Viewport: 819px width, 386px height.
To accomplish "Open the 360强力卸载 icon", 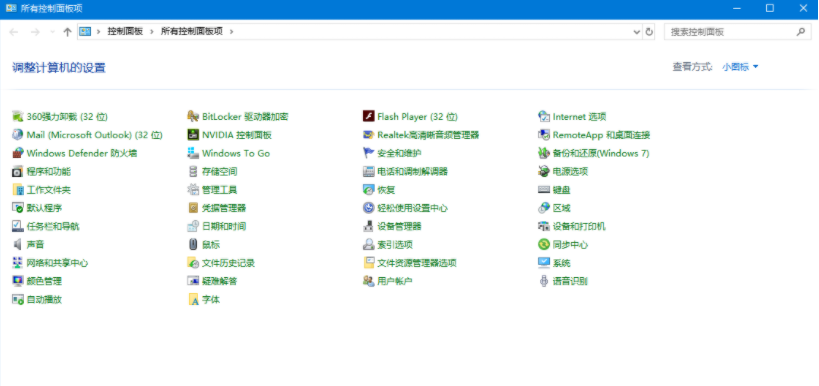I will (x=18, y=116).
